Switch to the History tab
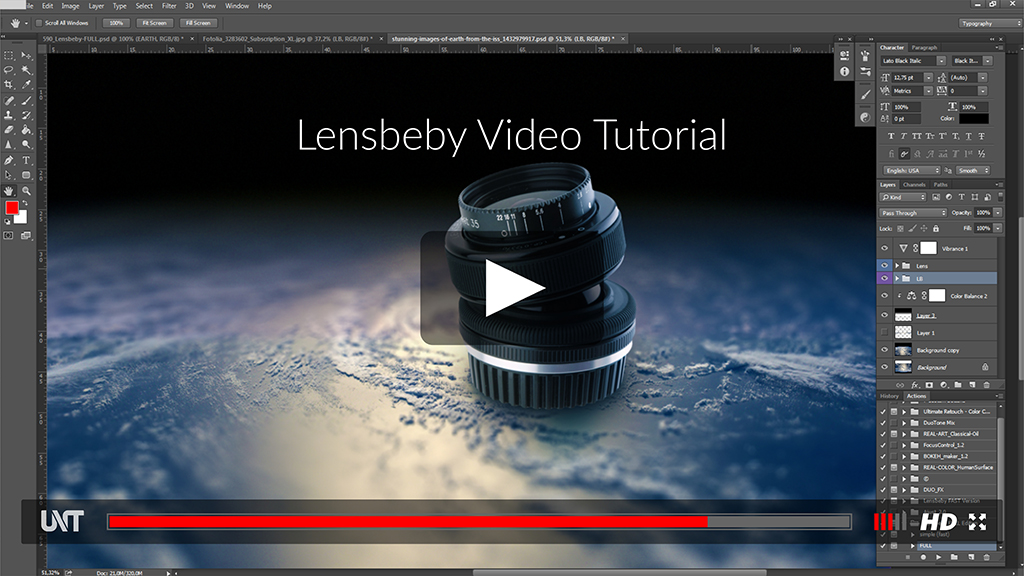1024x576 pixels. (889, 396)
